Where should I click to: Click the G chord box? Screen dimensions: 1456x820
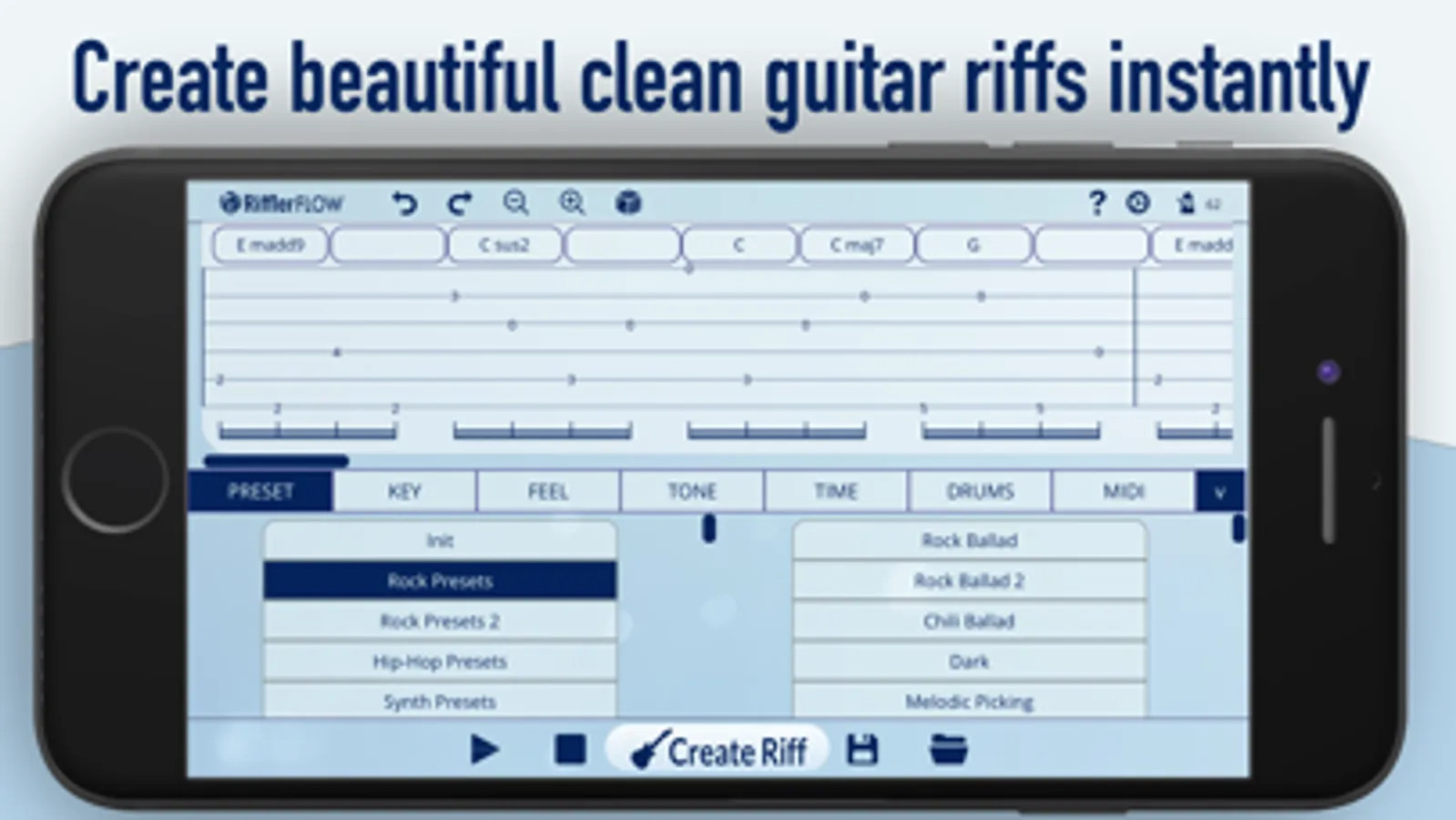(x=973, y=245)
